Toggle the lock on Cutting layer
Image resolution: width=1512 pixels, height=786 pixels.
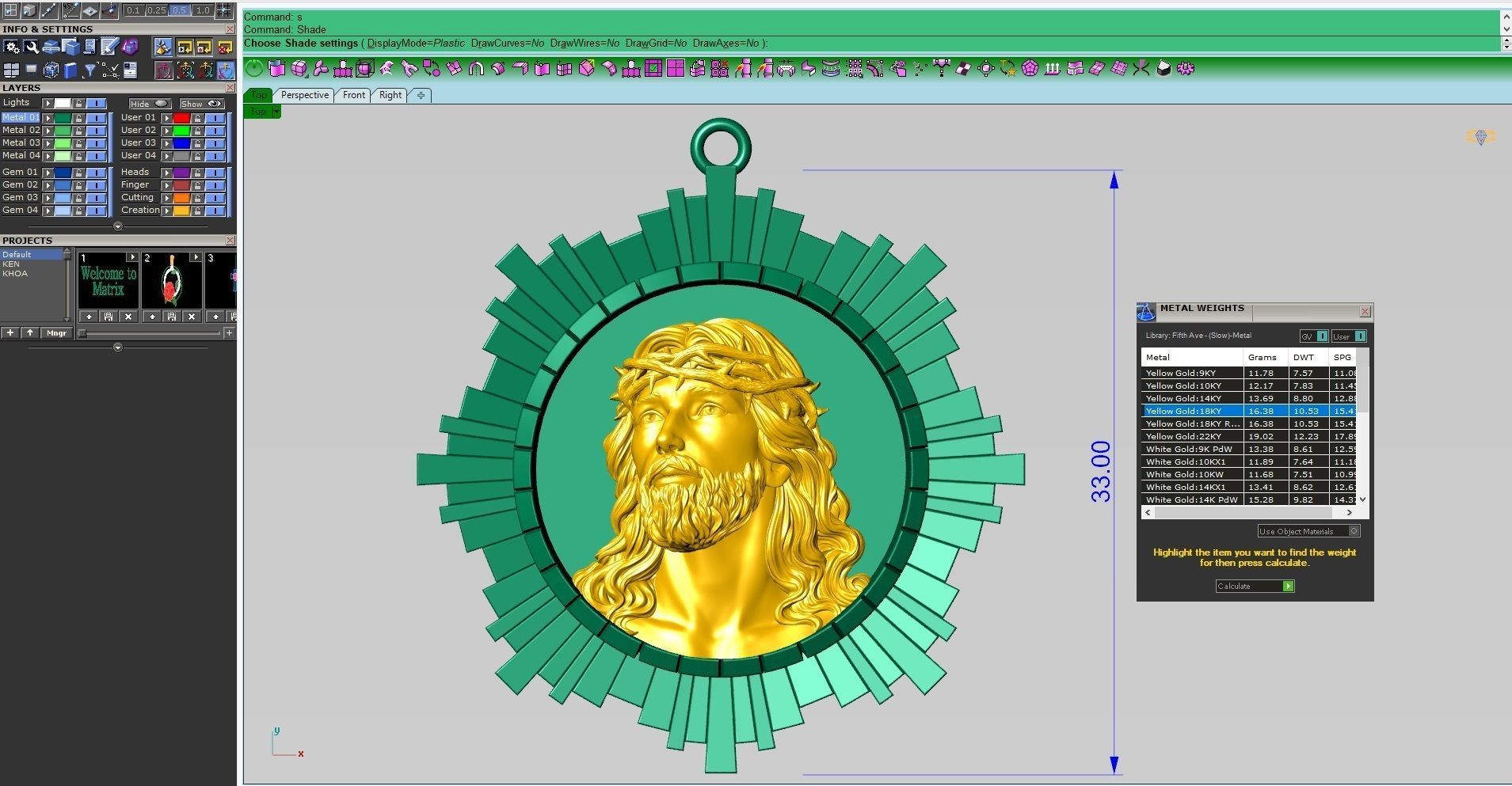(197, 198)
